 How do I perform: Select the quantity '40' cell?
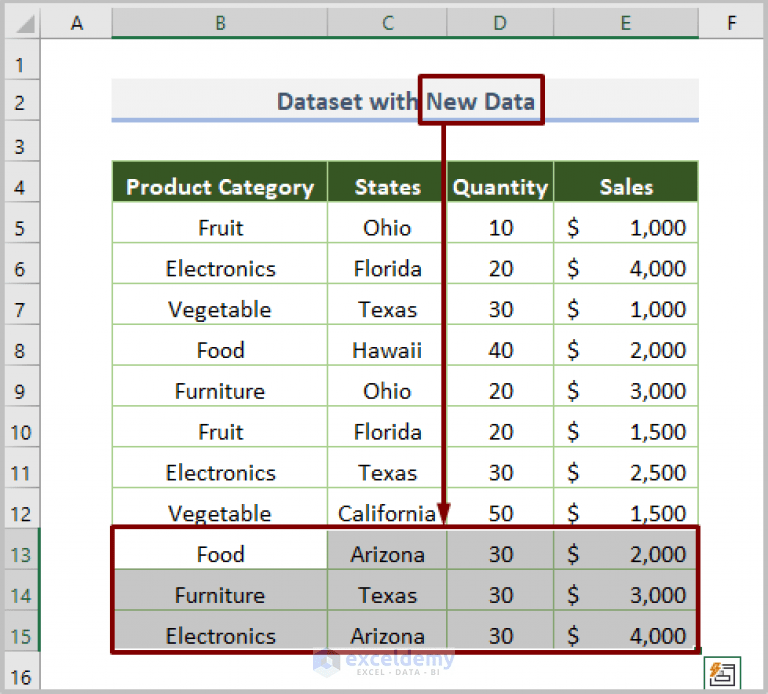(x=500, y=345)
